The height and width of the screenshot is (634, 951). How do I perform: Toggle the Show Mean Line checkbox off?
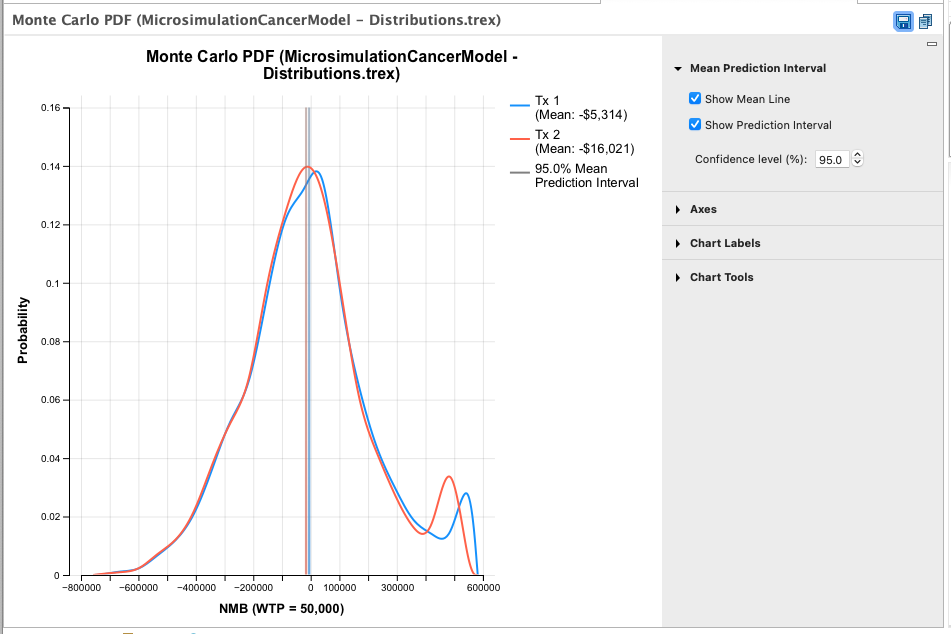(695, 97)
